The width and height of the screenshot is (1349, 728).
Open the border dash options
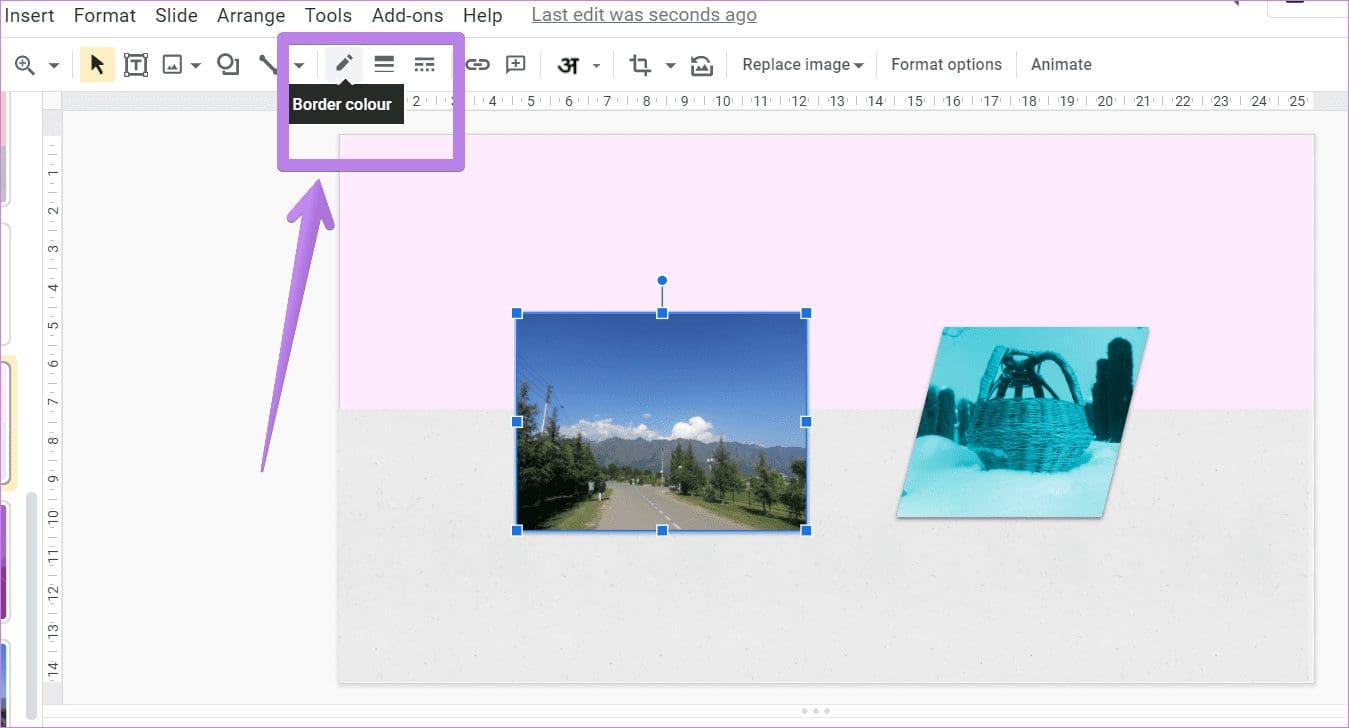click(425, 64)
